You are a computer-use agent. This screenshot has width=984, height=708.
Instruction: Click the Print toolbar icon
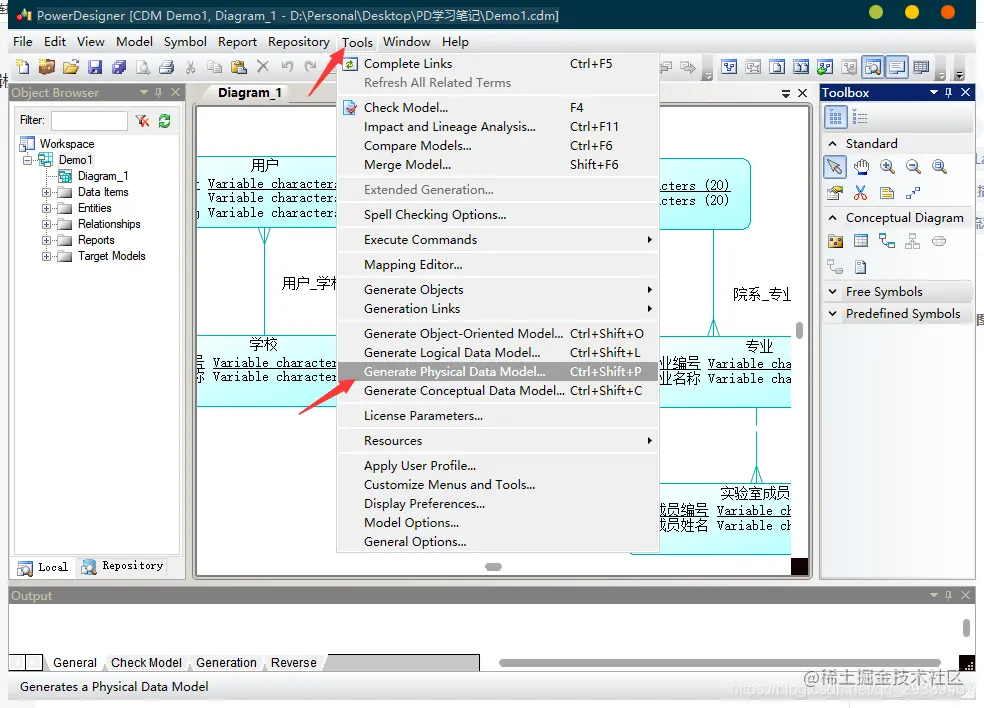click(x=166, y=67)
